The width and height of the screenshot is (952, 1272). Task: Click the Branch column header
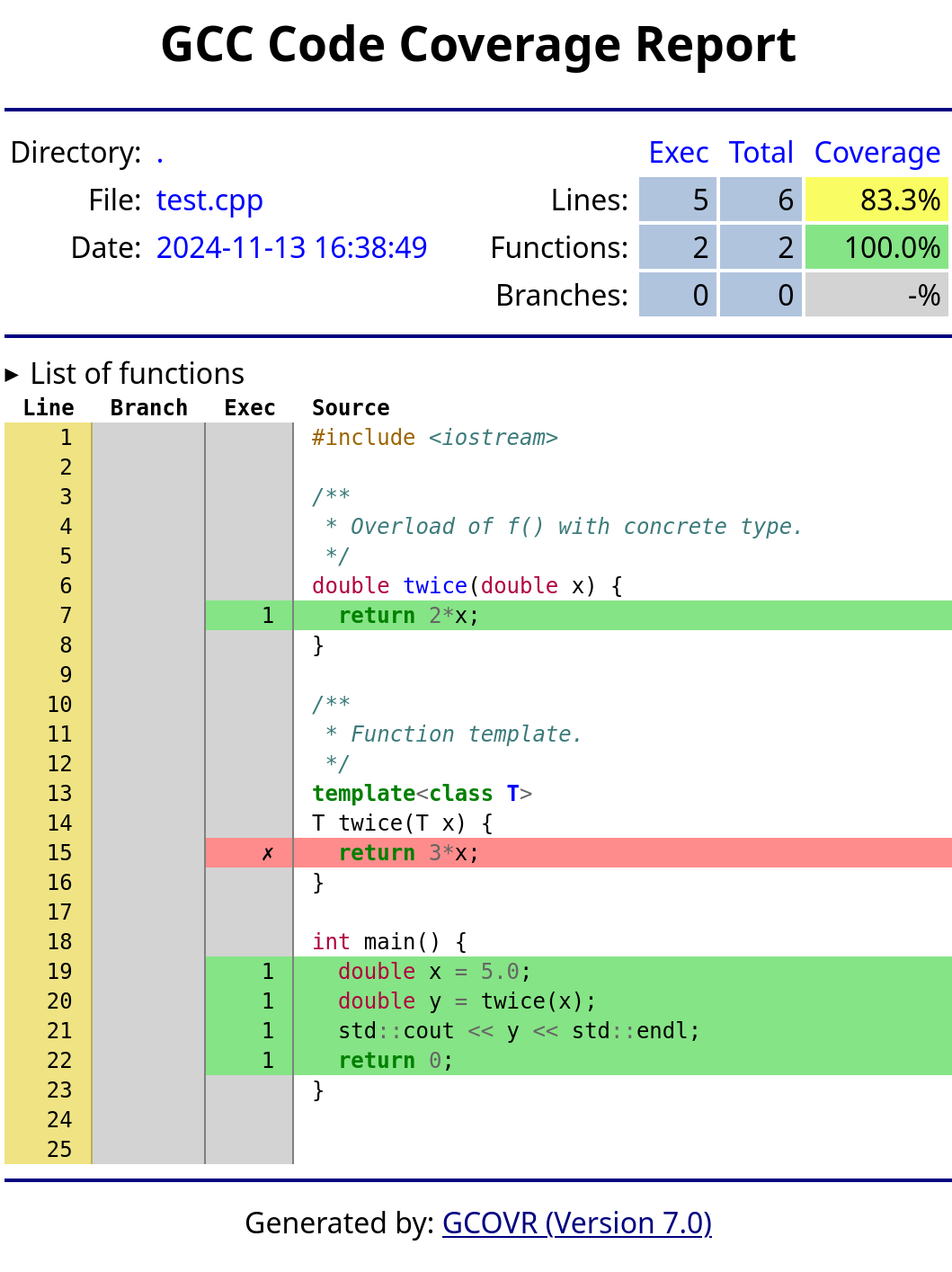[148, 407]
